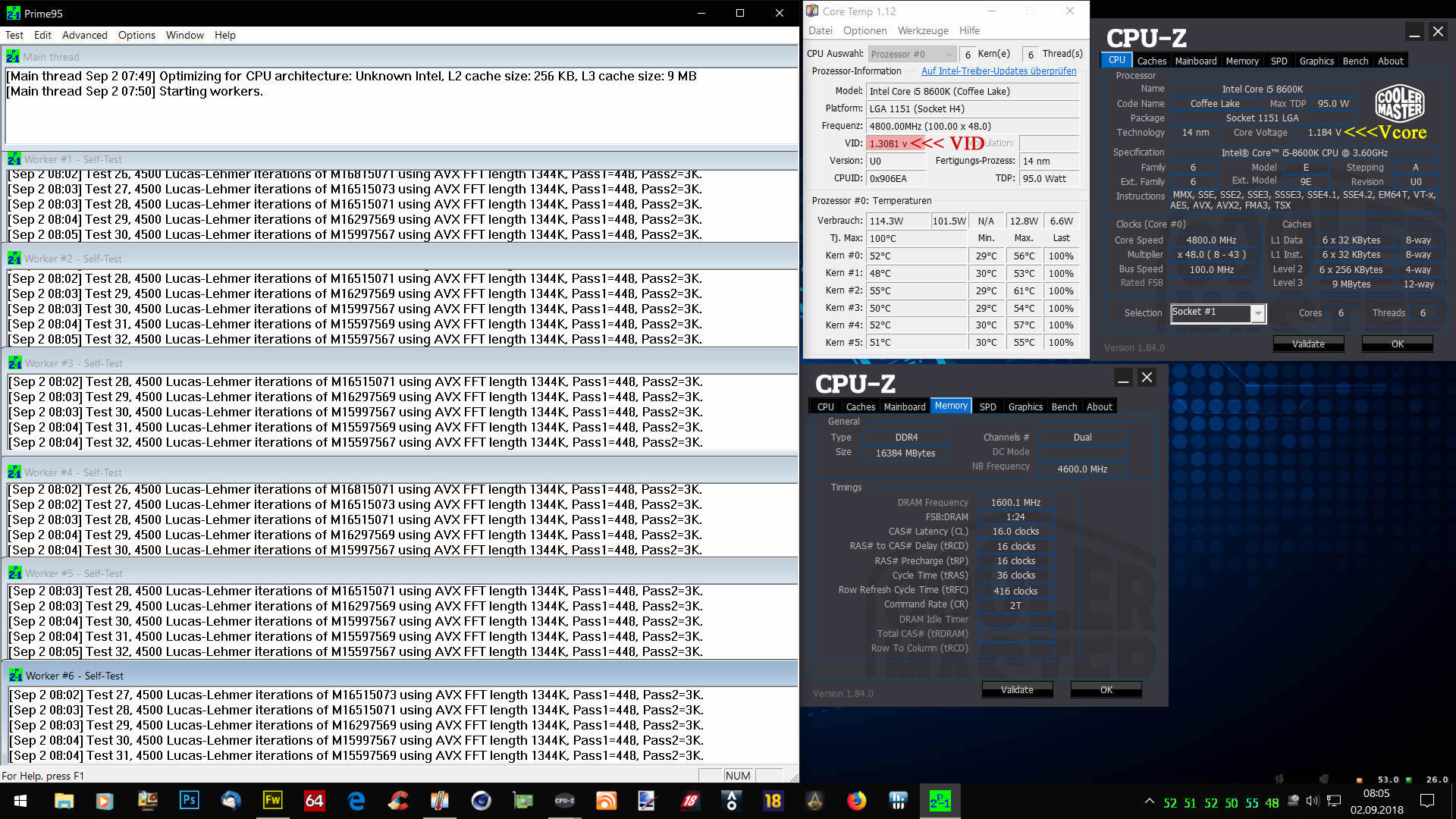Open the Advanced menu in Prime95

tap(84, 35)
